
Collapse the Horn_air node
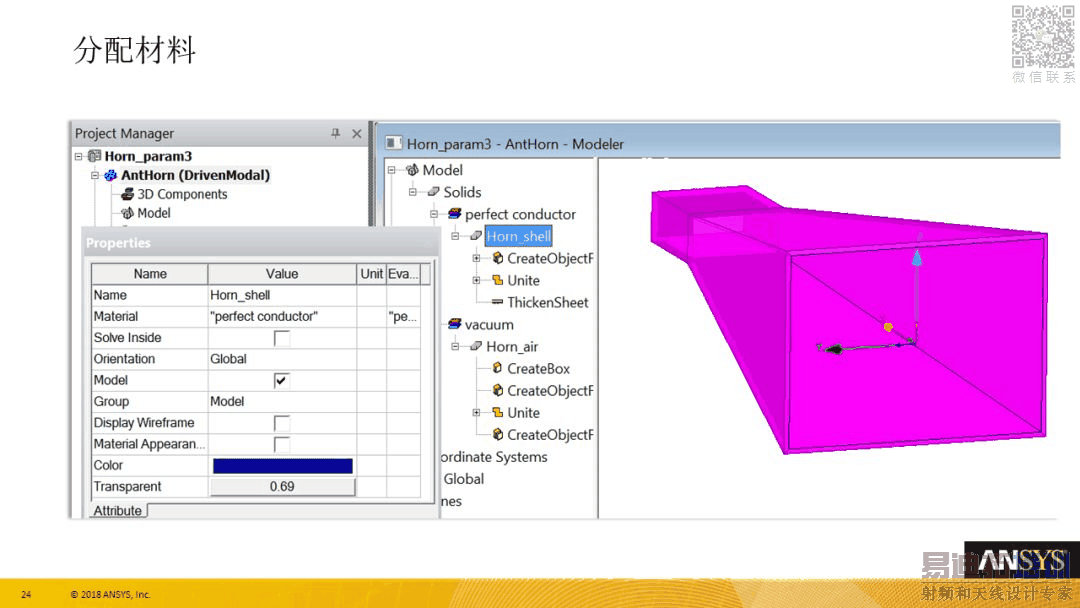tap(455, 346)
